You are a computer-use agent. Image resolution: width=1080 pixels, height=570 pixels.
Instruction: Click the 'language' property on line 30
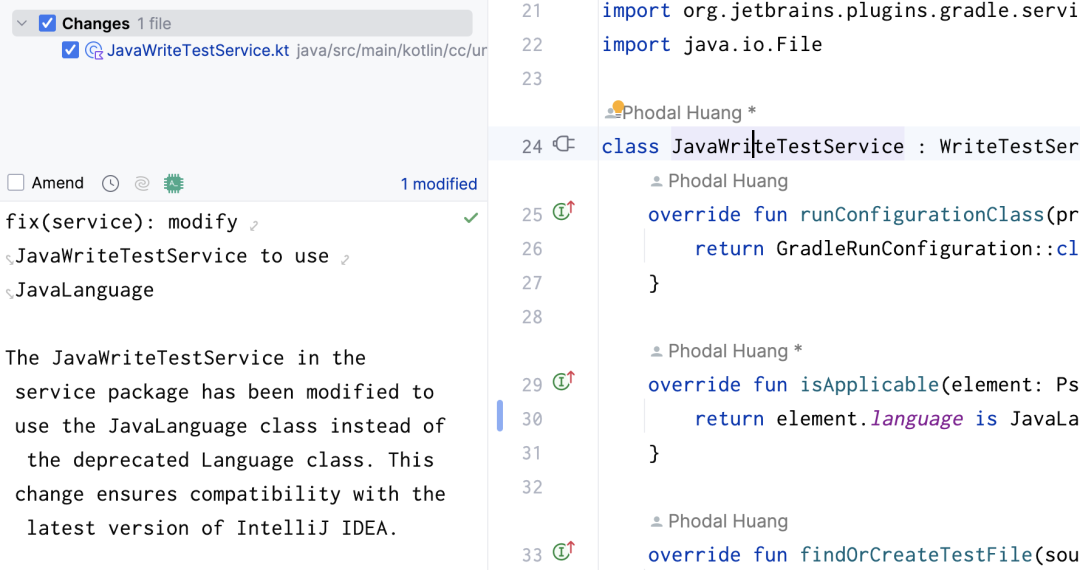(x=917, y=419)
